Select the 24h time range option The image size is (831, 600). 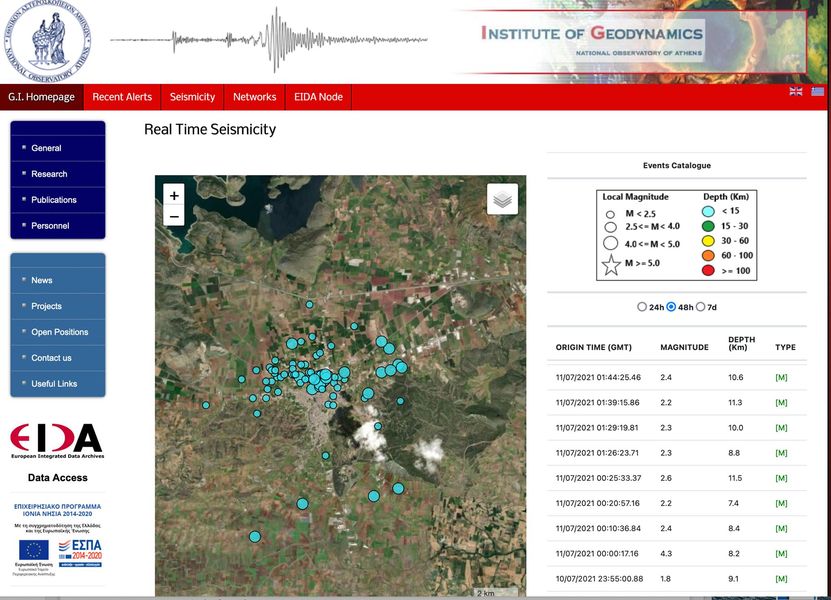[x=641, y=307]
